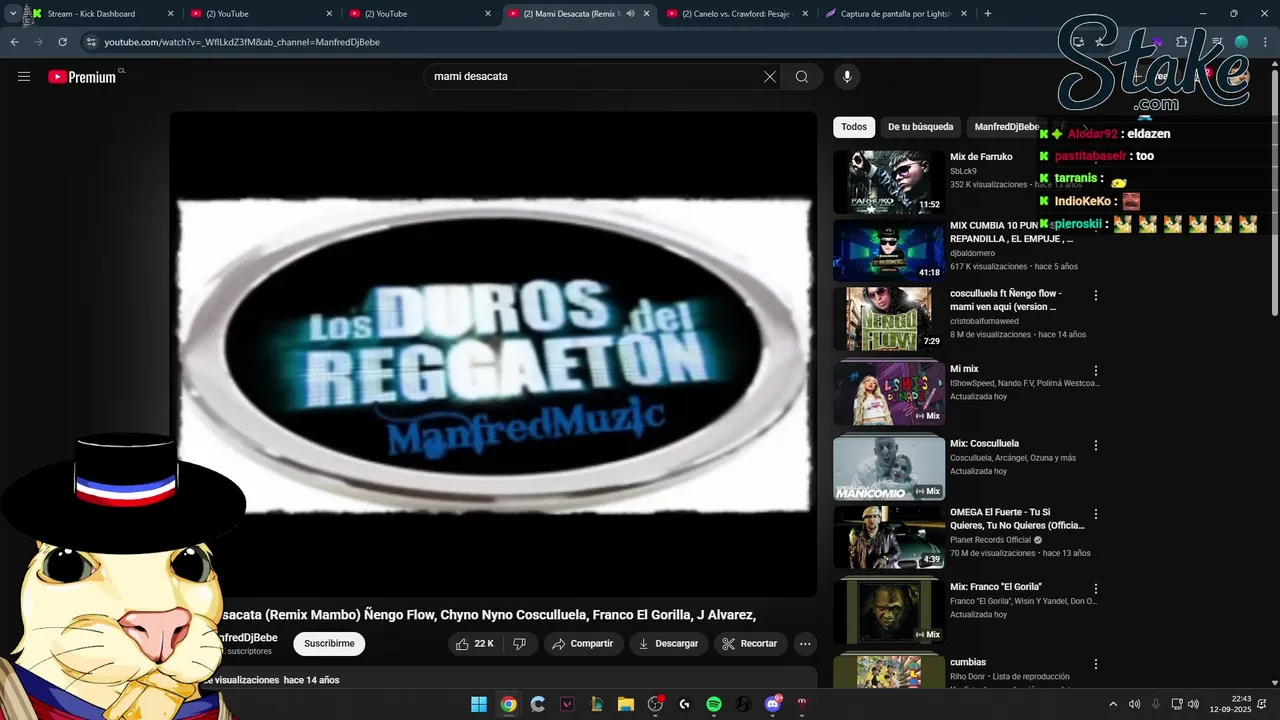Open options for OMEGA El Fuerte video

click(1096, 514)
